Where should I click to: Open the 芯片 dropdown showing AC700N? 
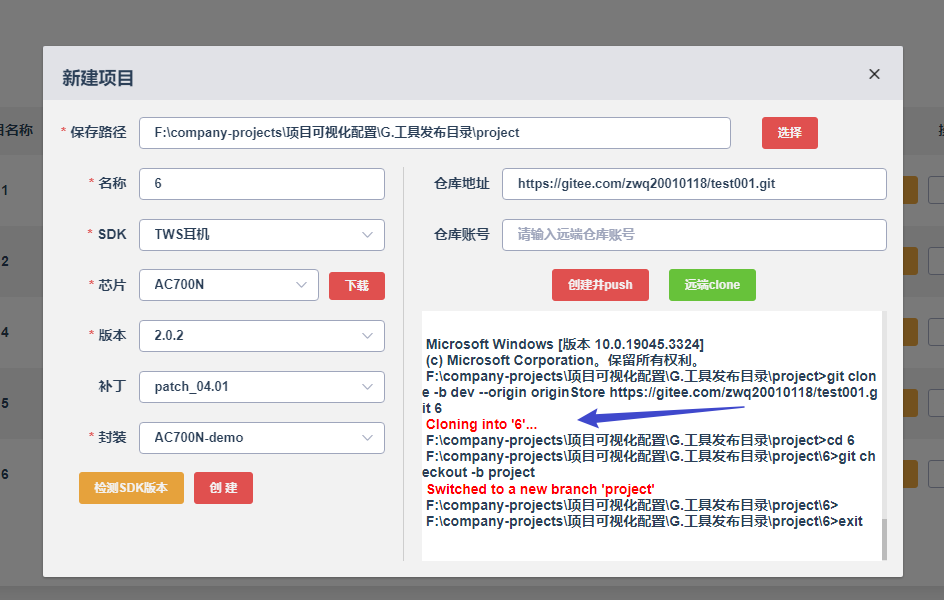point(229,285)
